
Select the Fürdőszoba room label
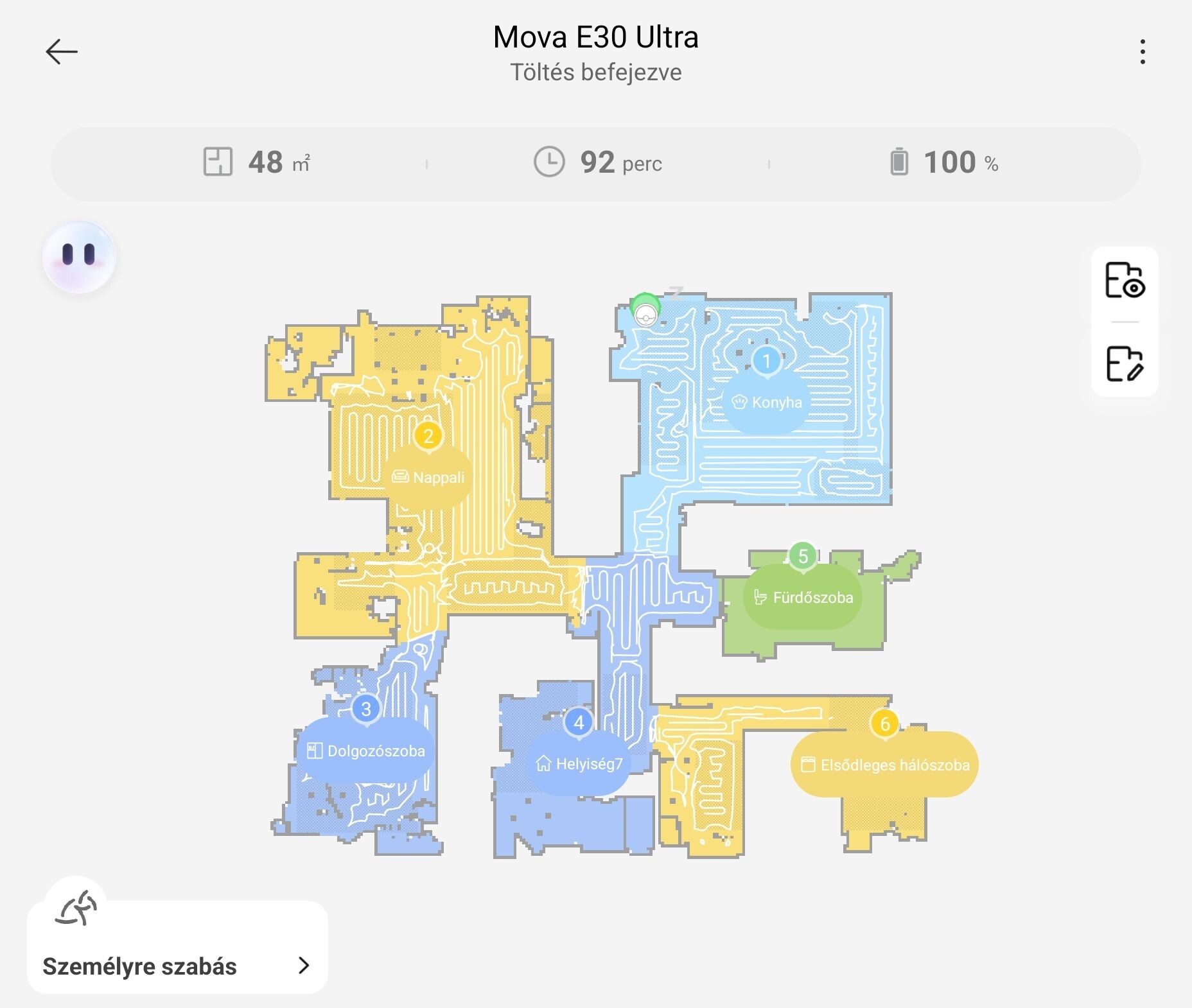(803, 598)
